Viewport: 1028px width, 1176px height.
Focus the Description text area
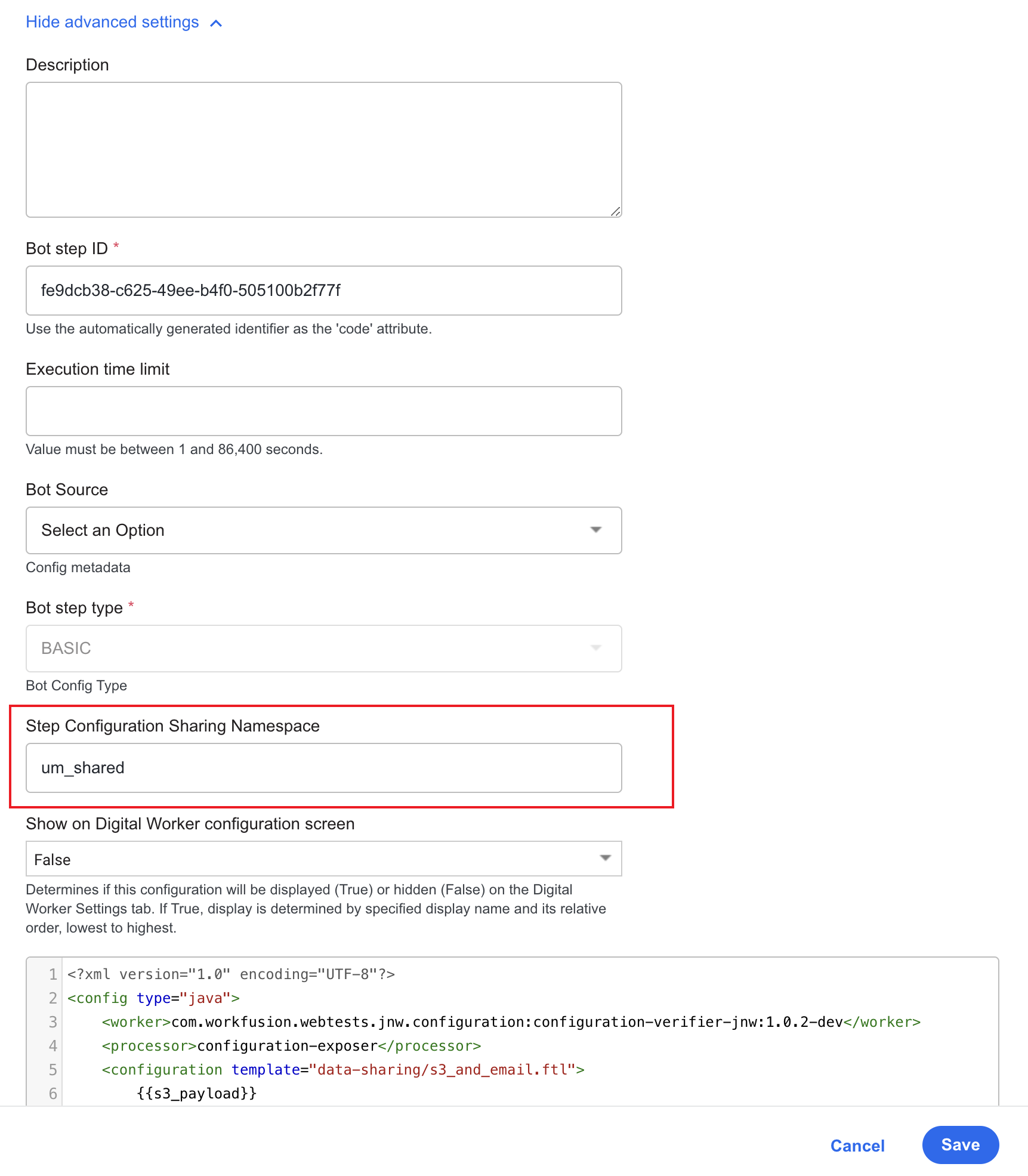(x=324, y=150)
